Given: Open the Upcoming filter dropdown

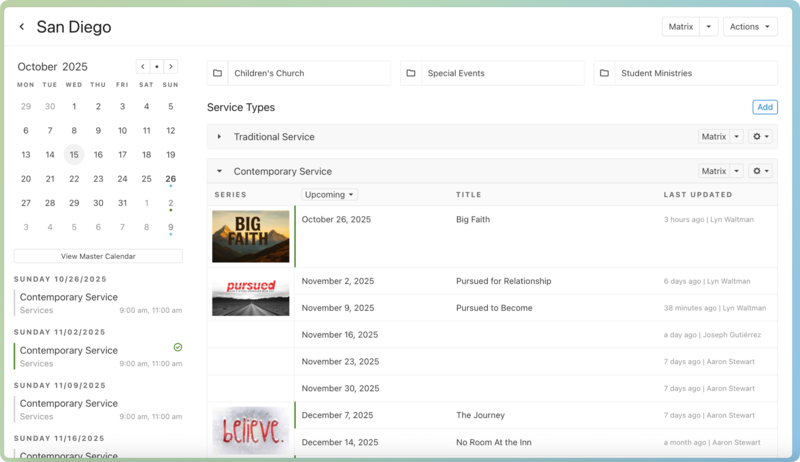Looking at the screenshot, I should coord(329,195).
